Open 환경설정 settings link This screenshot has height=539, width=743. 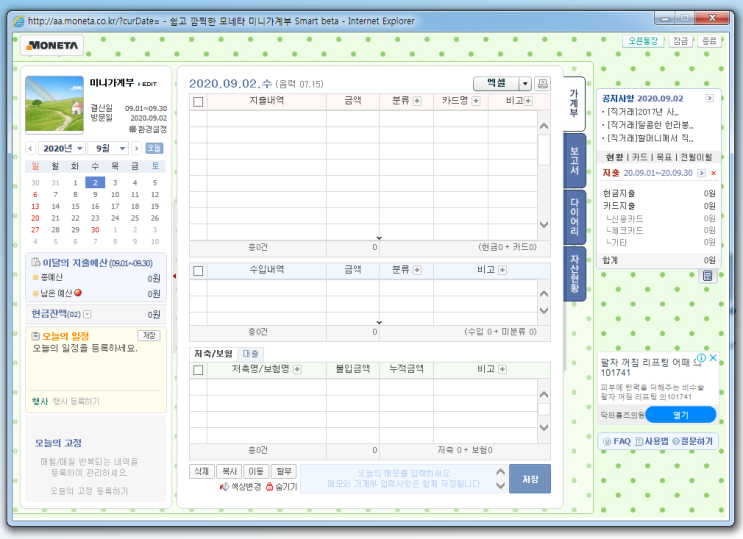pos(147,129)
